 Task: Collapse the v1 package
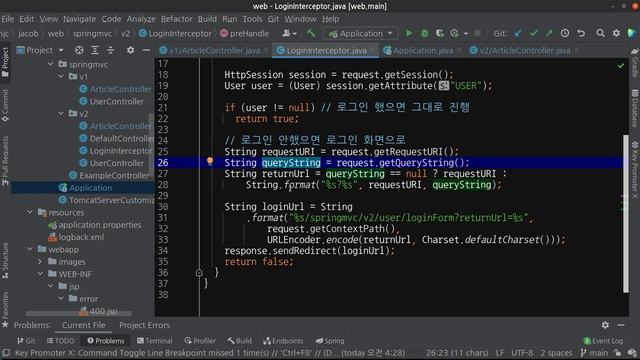(61, 76)
